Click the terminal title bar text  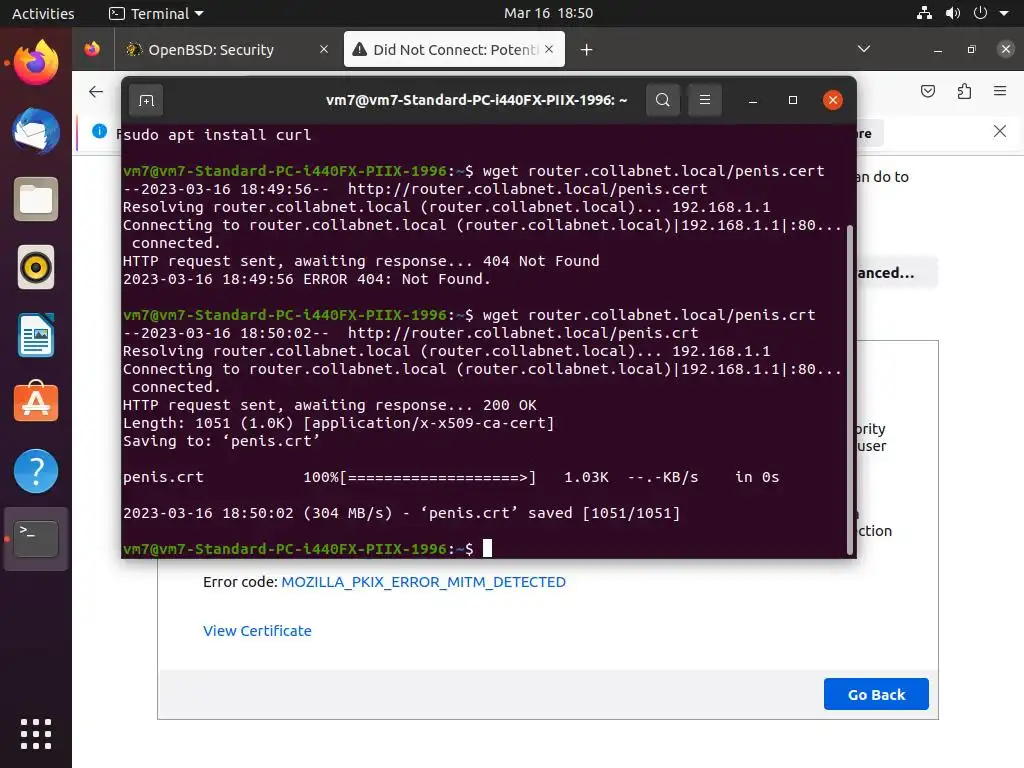tap(476, 100)
